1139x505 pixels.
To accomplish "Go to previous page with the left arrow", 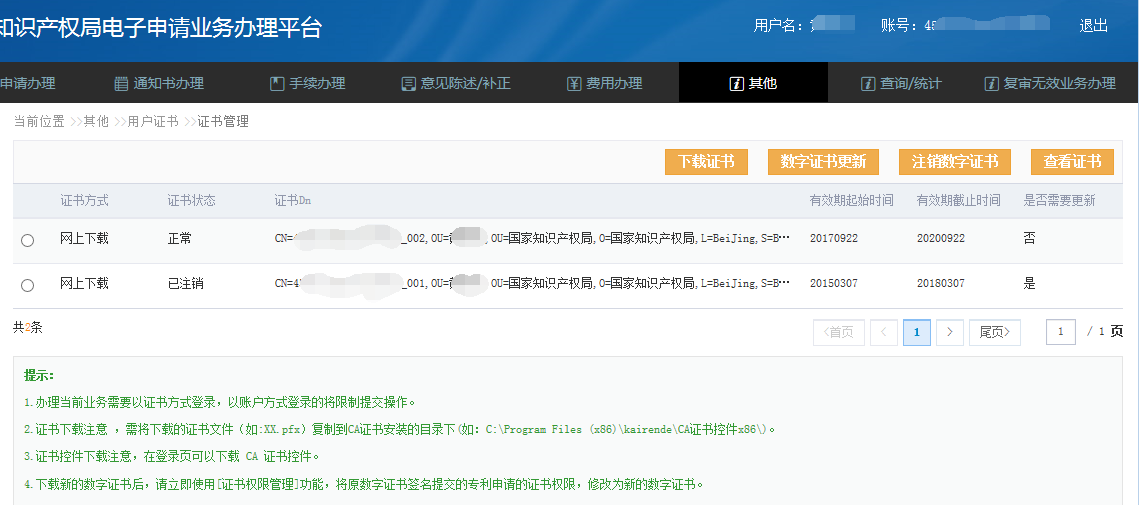I will [884, 332].
